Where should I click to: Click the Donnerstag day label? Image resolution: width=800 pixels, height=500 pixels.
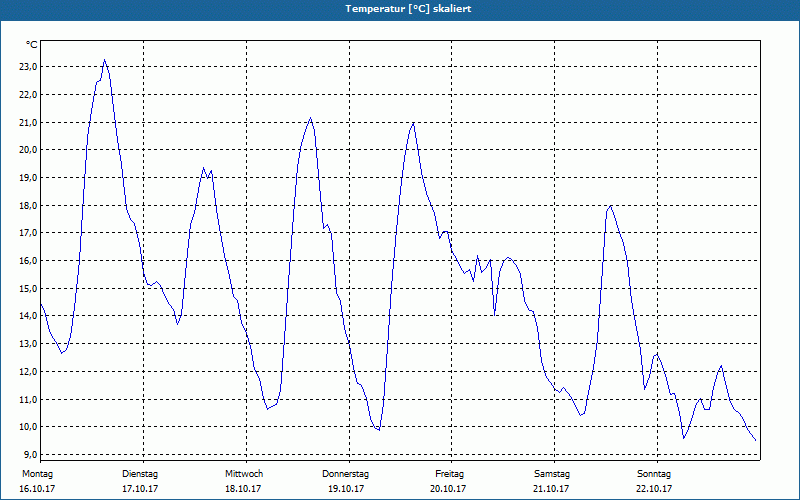coord(345,474)
